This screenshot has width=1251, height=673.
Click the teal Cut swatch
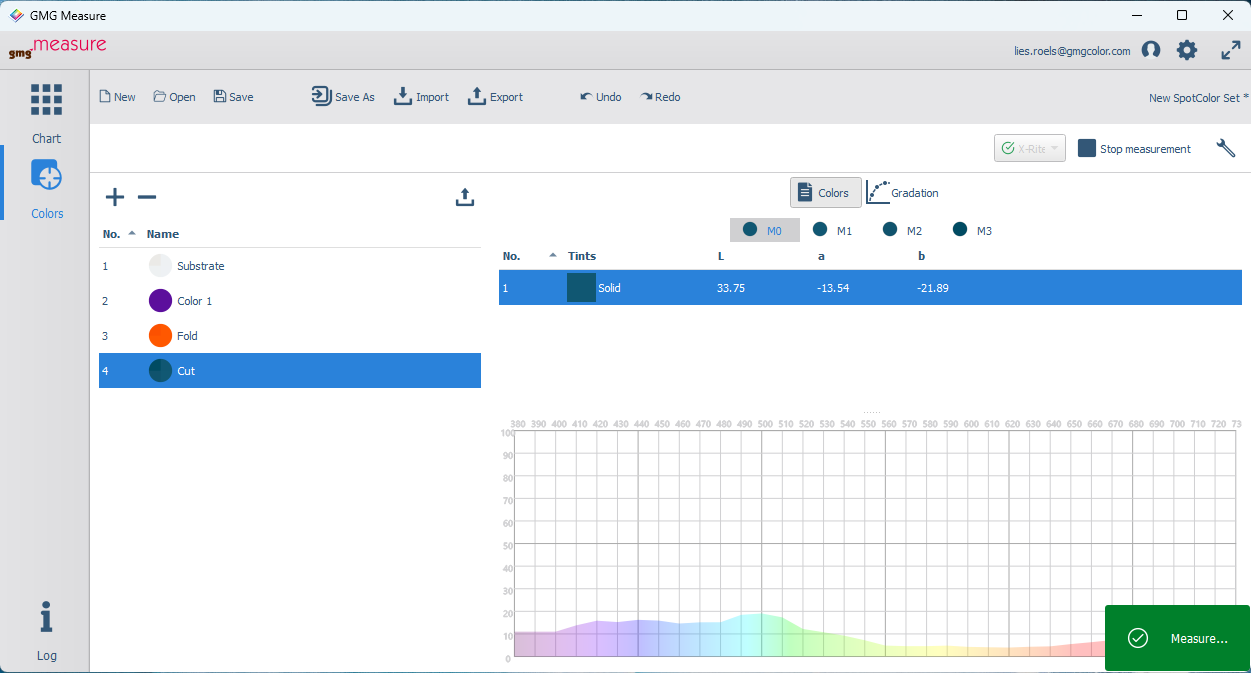[160, 371]
